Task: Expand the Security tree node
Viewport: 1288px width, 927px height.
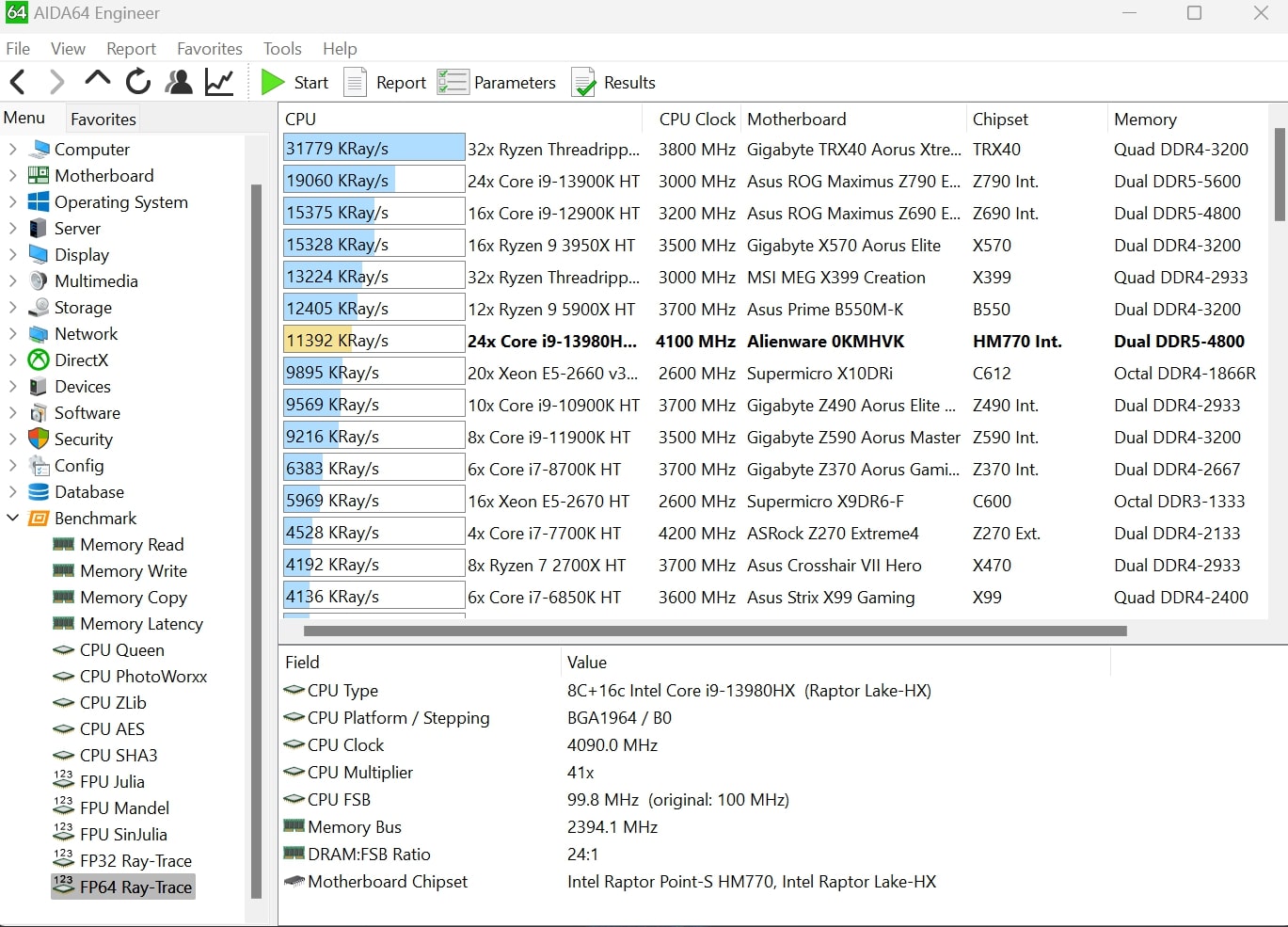Action: coord(13,439)
